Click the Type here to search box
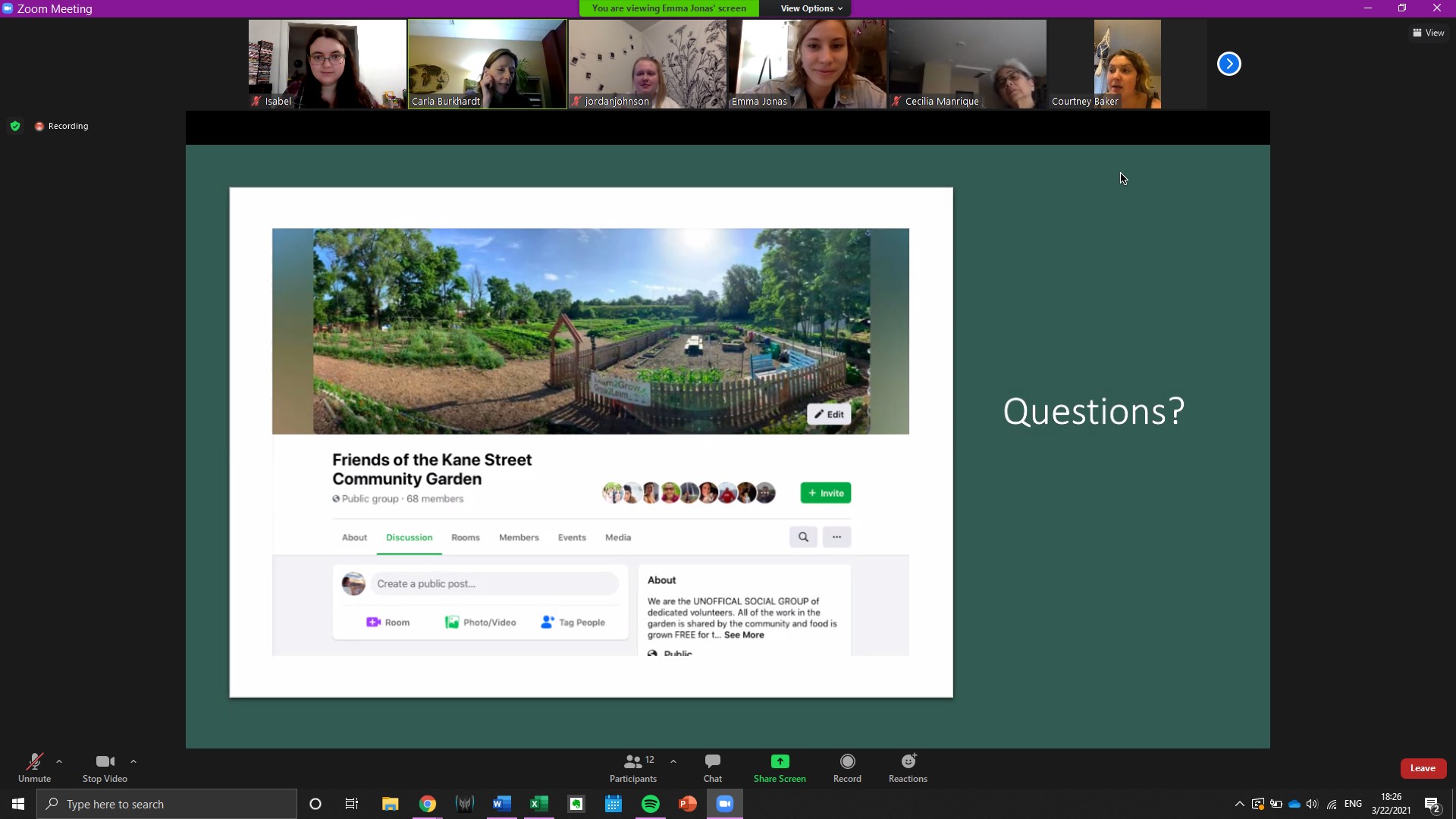Viewport: 1456px width, 819px height. click(167, 804)
